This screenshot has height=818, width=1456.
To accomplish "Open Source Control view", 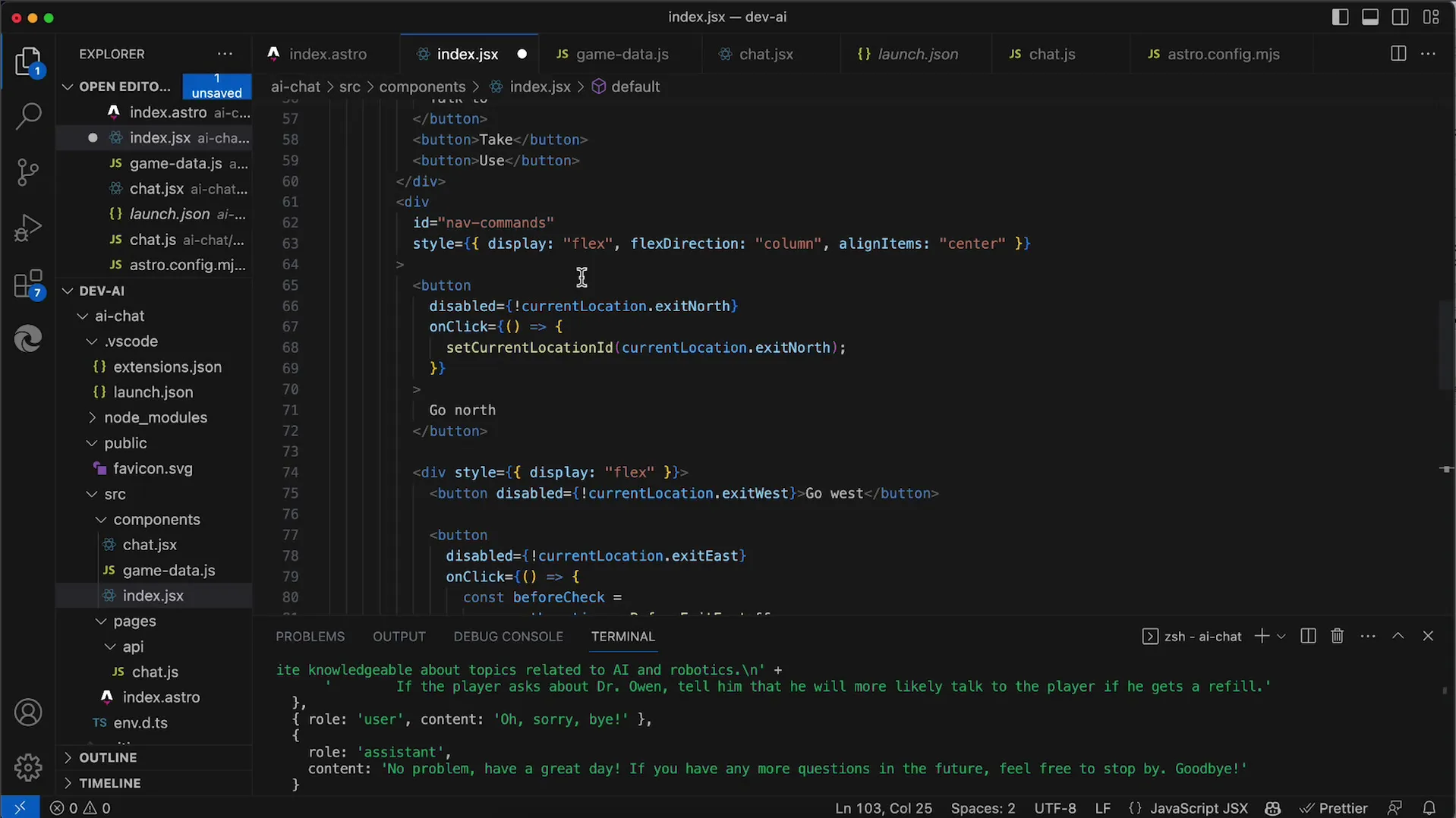I will click(x=28, y=172).
